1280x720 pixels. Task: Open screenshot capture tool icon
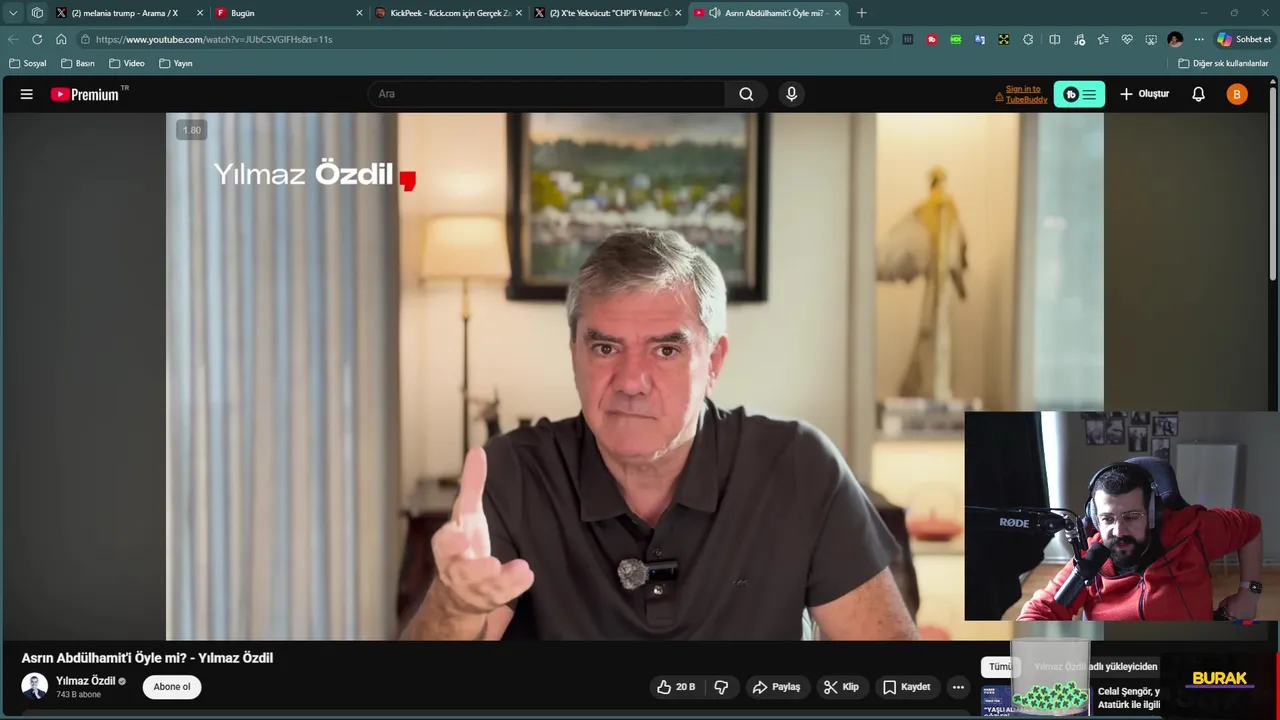[1151, 39]
